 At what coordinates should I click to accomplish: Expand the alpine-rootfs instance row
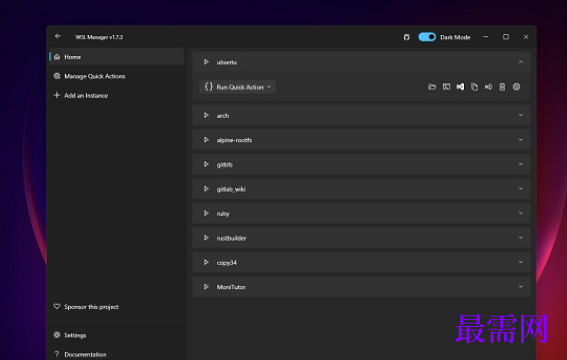[x=521, y=140]
